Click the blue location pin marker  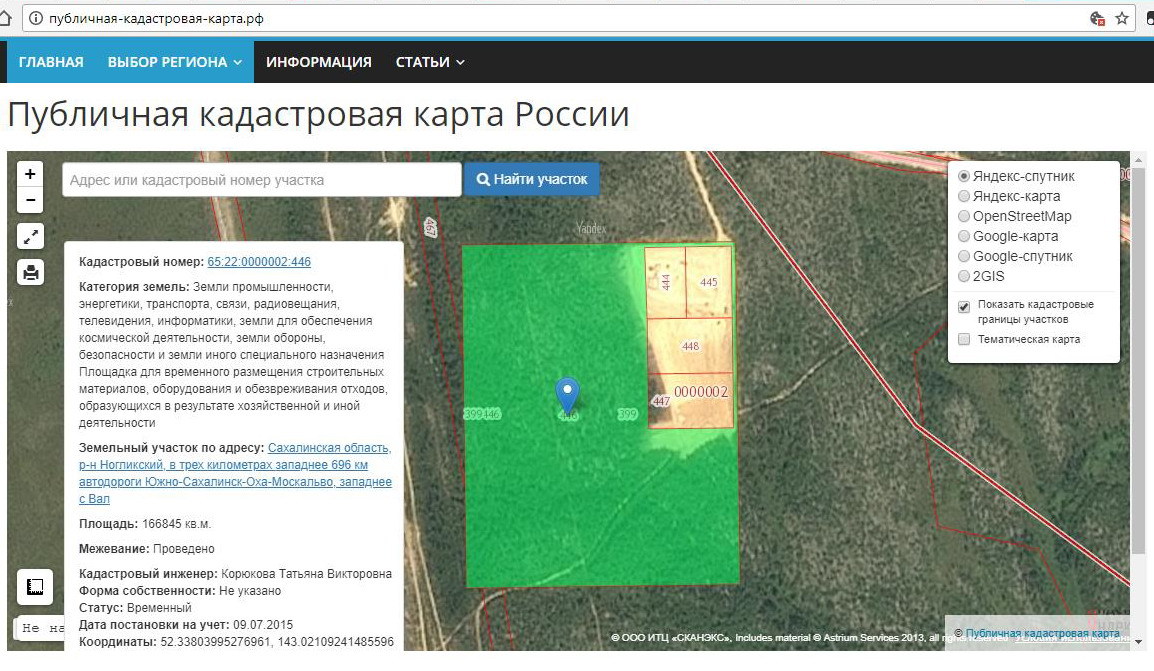click(567, 395)
